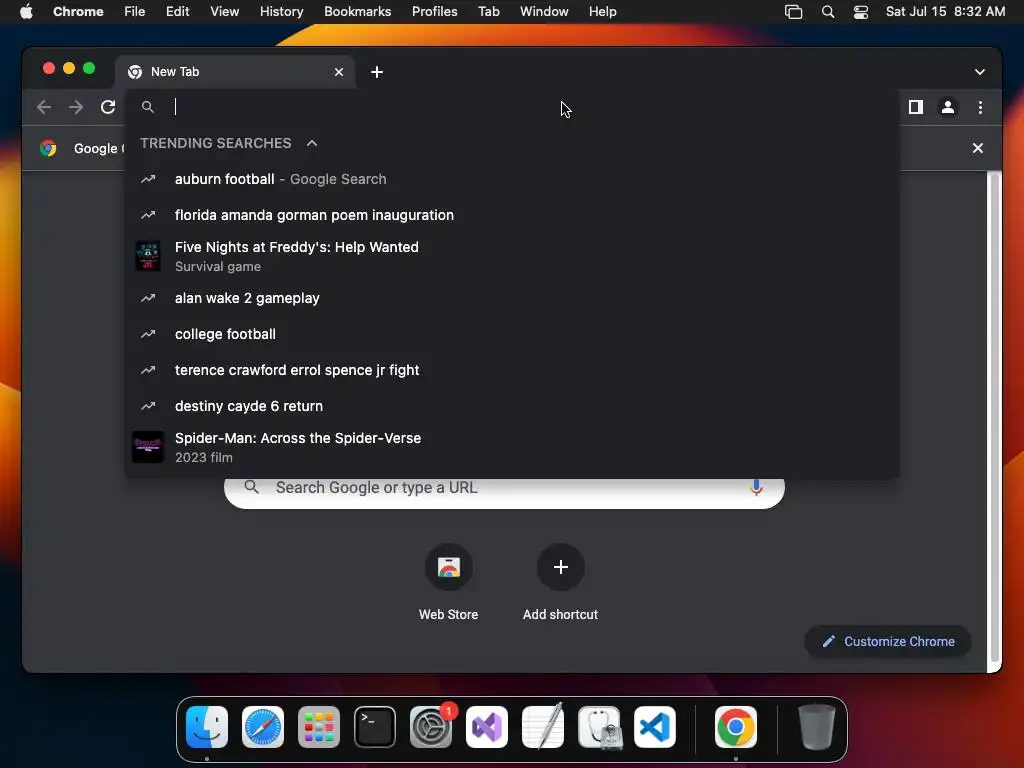Start voice search with microphone icon
This screenshot has width=1024, height=768.
click(756, 487)
